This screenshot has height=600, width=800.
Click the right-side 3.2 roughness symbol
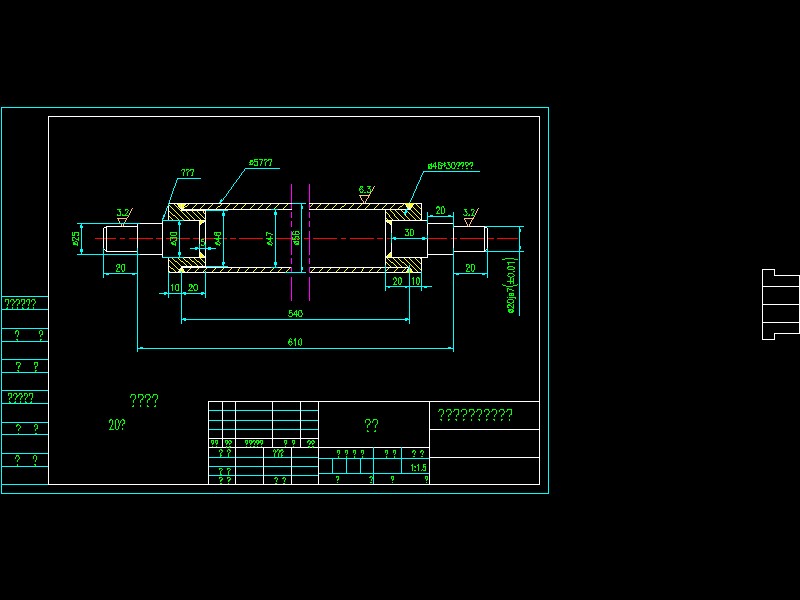tap(469, 212)
